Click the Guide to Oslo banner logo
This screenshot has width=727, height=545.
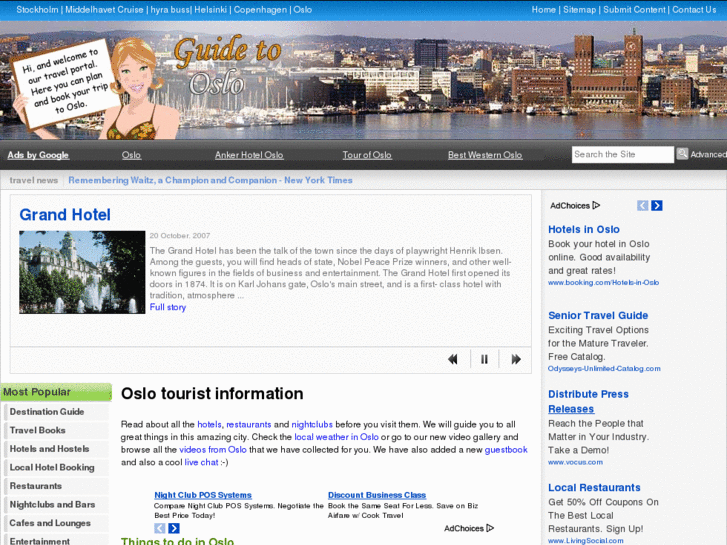[227, 65]
